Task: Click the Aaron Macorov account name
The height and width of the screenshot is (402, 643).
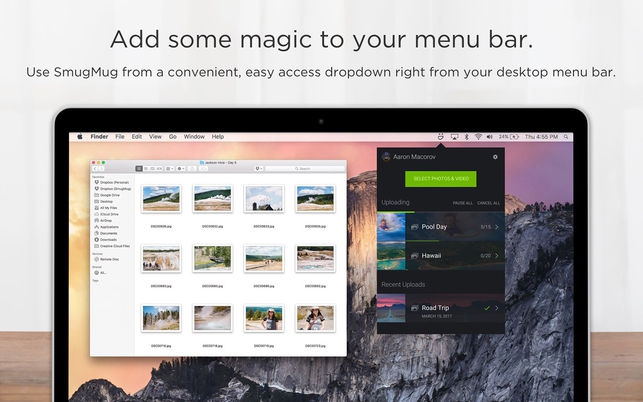Action: pyautogui.click(x=414, y=157)
